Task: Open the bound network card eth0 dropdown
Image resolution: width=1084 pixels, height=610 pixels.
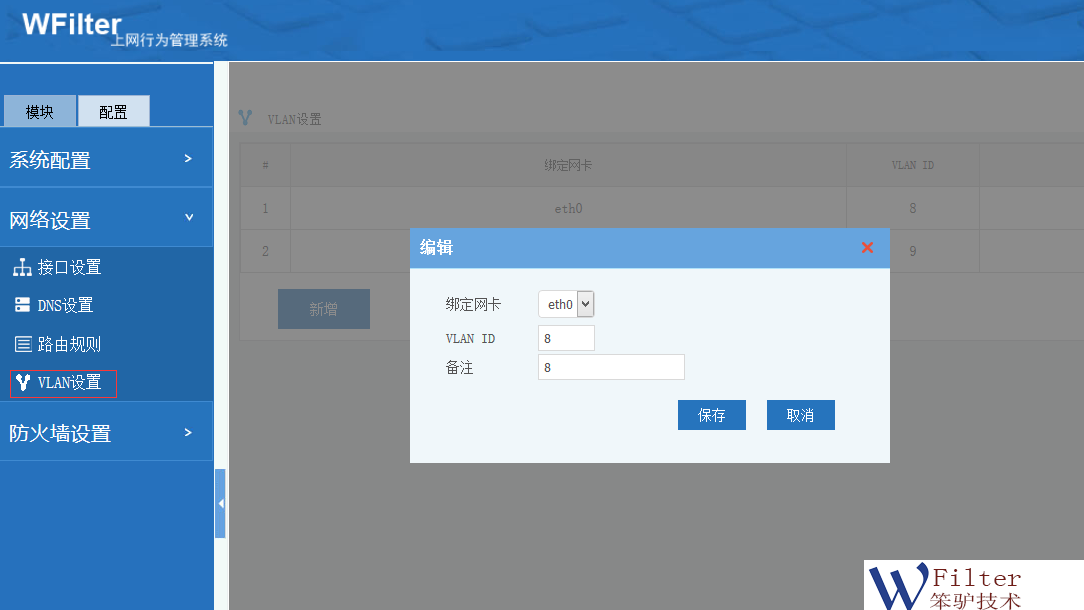Action: [x=566, y=304]
